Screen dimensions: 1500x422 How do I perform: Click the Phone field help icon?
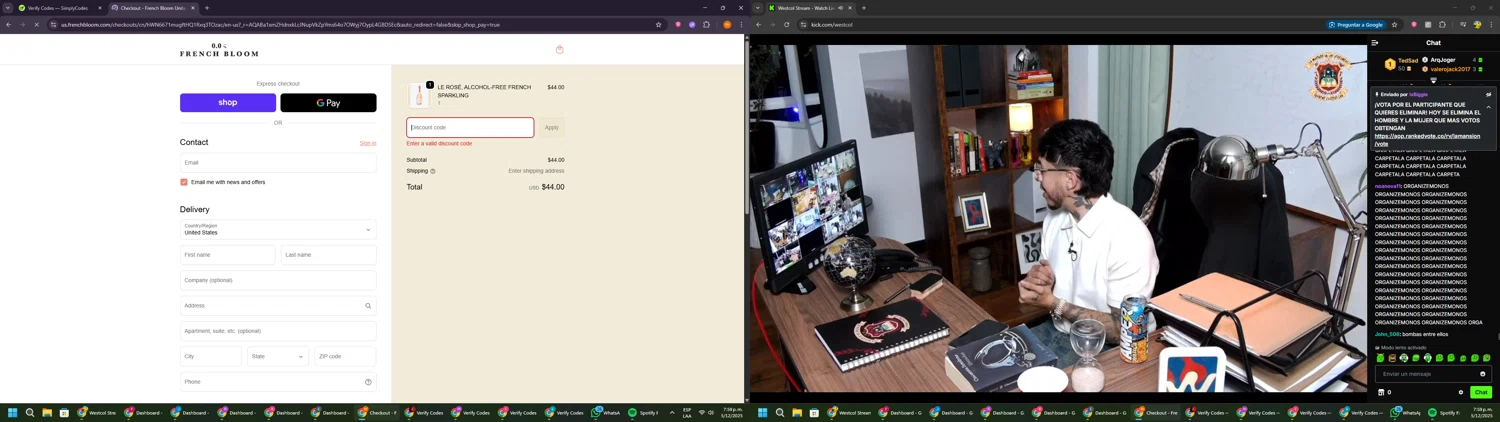point(368,382)
